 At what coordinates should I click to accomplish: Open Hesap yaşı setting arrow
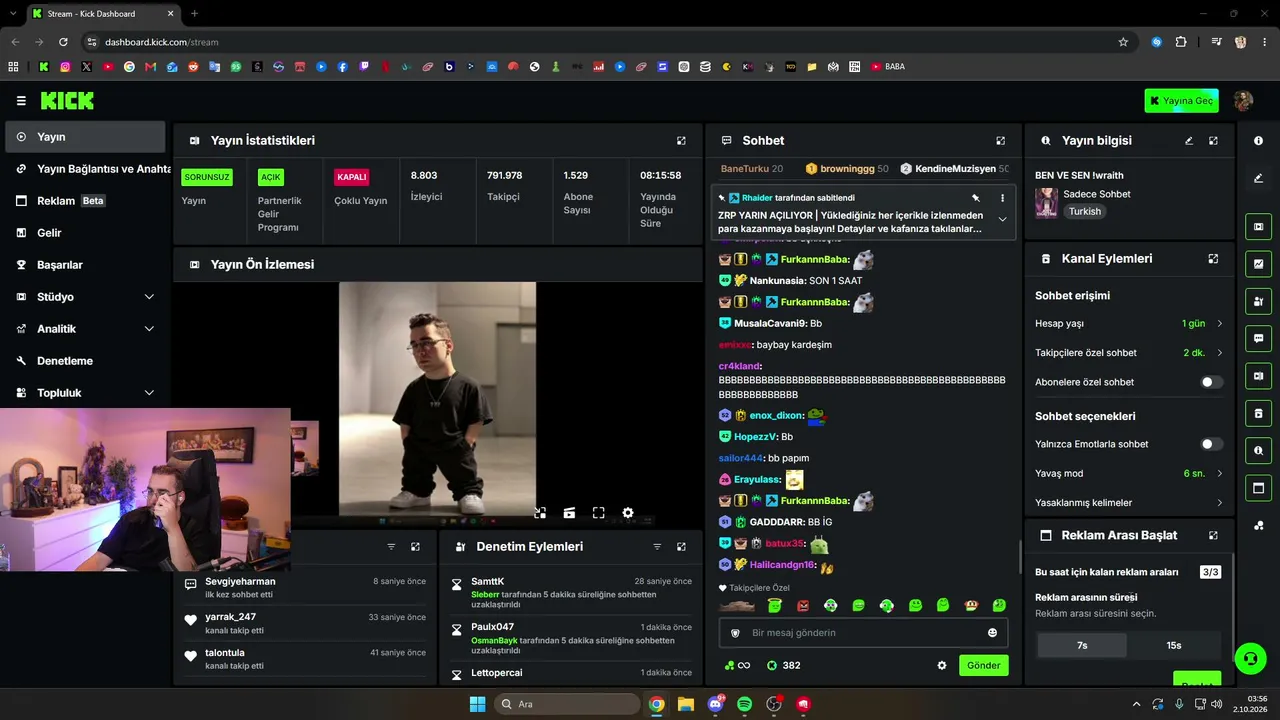coord(1220,324)
